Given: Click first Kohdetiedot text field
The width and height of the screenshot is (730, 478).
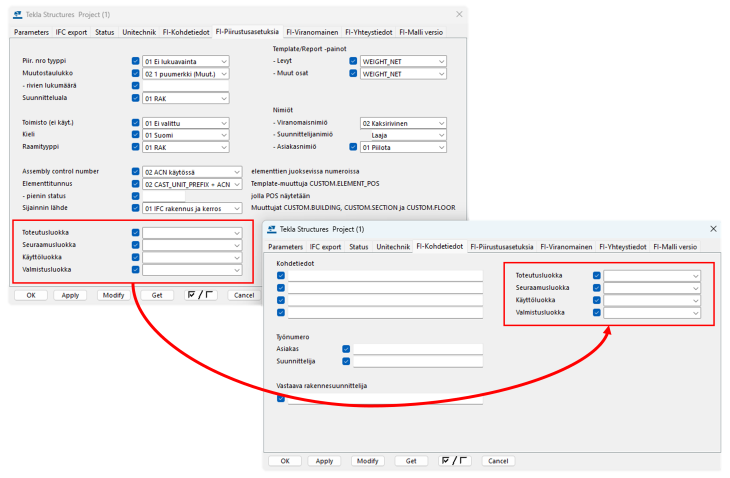Looking at the screenshot, I should point(385,276).
